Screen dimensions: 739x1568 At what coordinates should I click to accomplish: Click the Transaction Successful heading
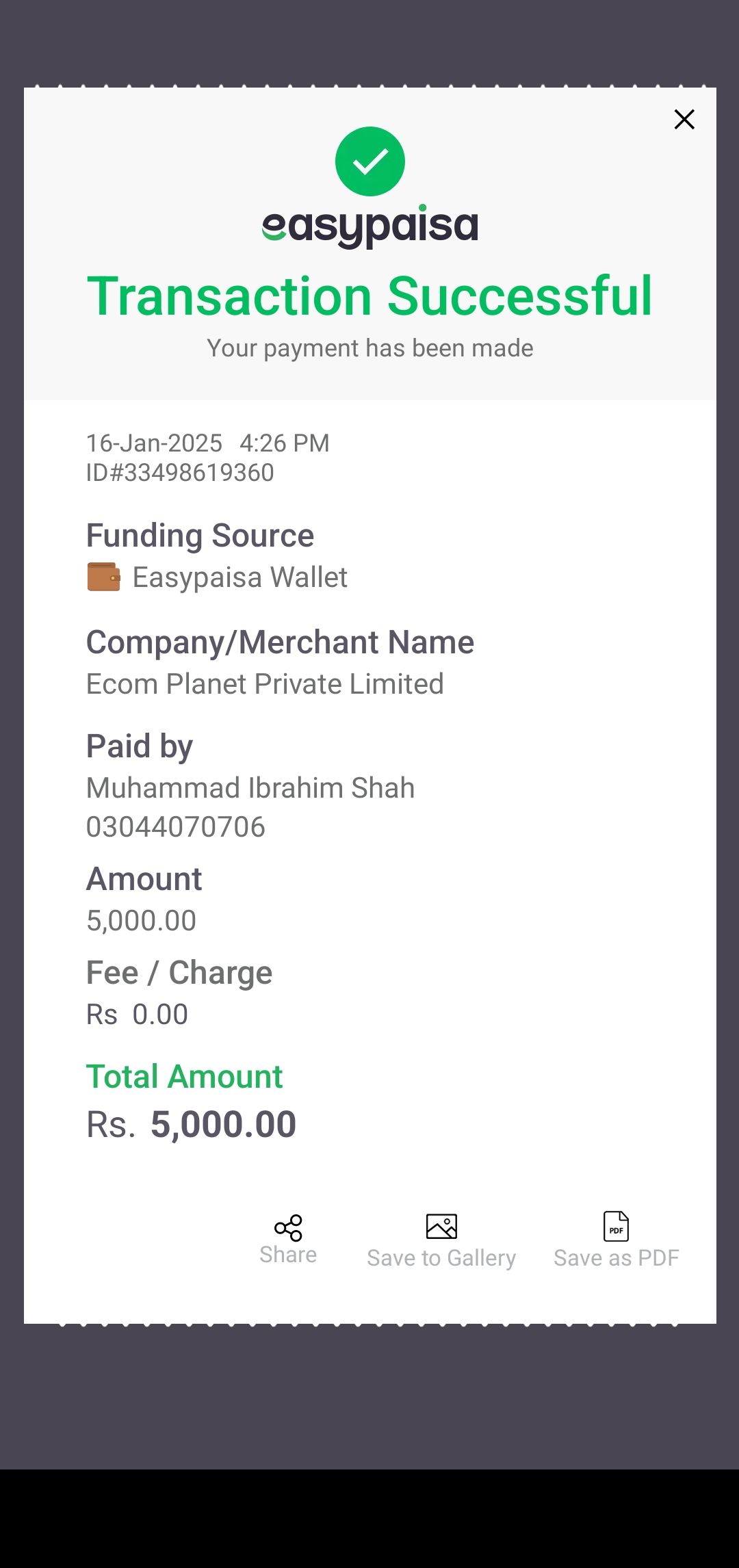(x=370, y=296)
